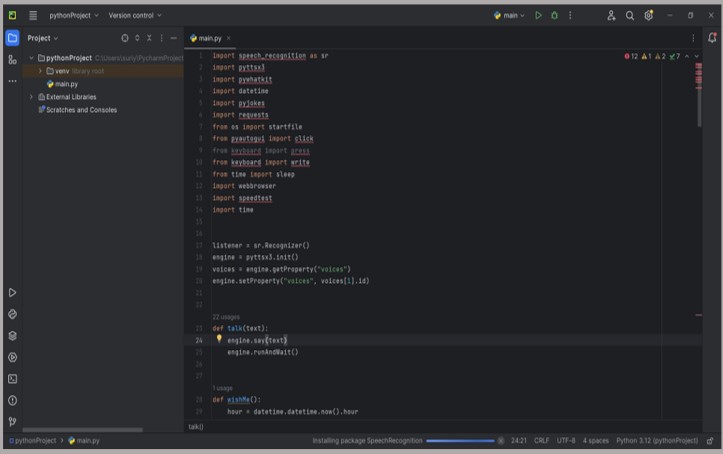Click the package install progress bar
Viewport: 723px width, 454px height.
pos(460,441)
